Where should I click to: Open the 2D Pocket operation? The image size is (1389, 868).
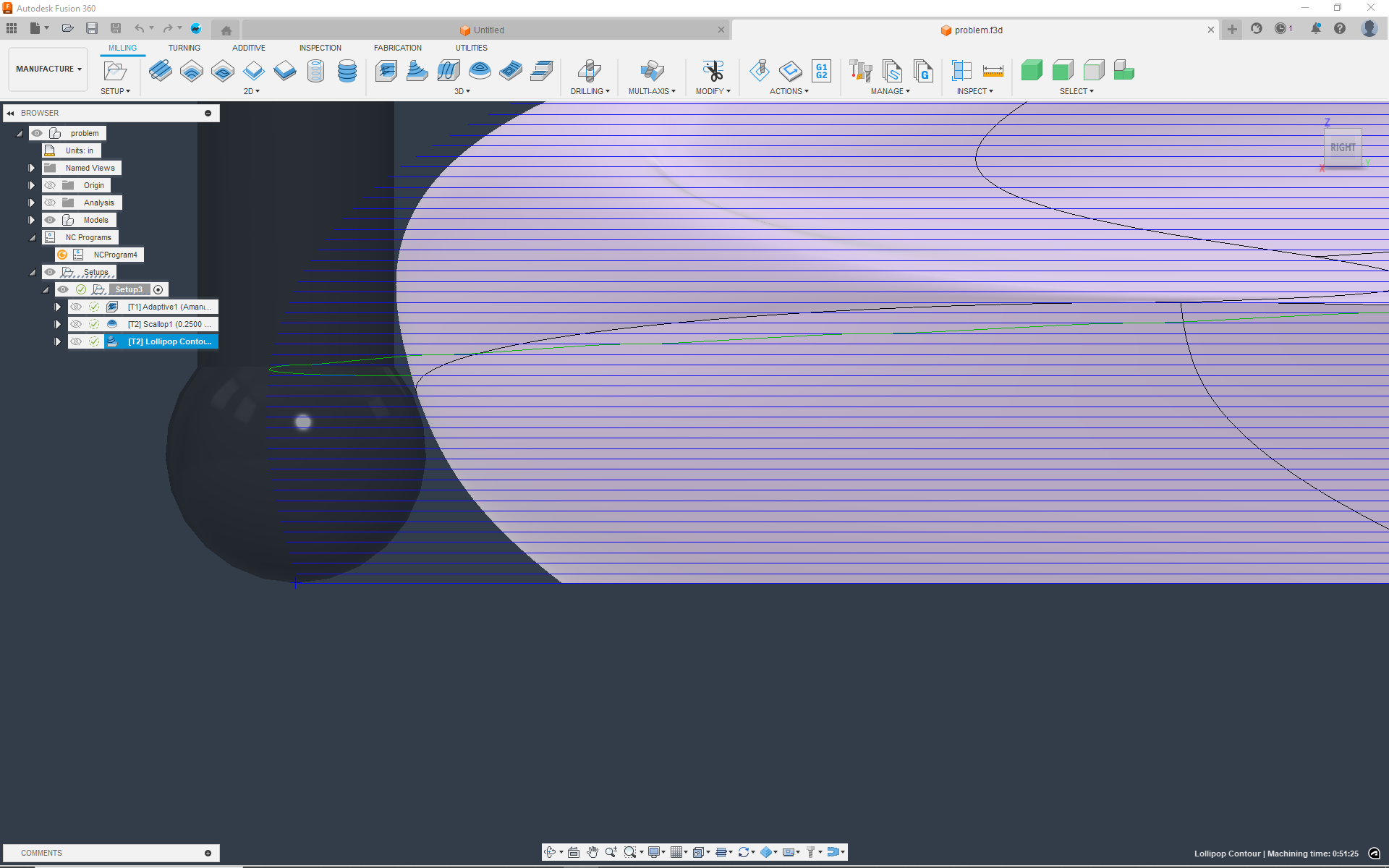[x=191, y=72]
